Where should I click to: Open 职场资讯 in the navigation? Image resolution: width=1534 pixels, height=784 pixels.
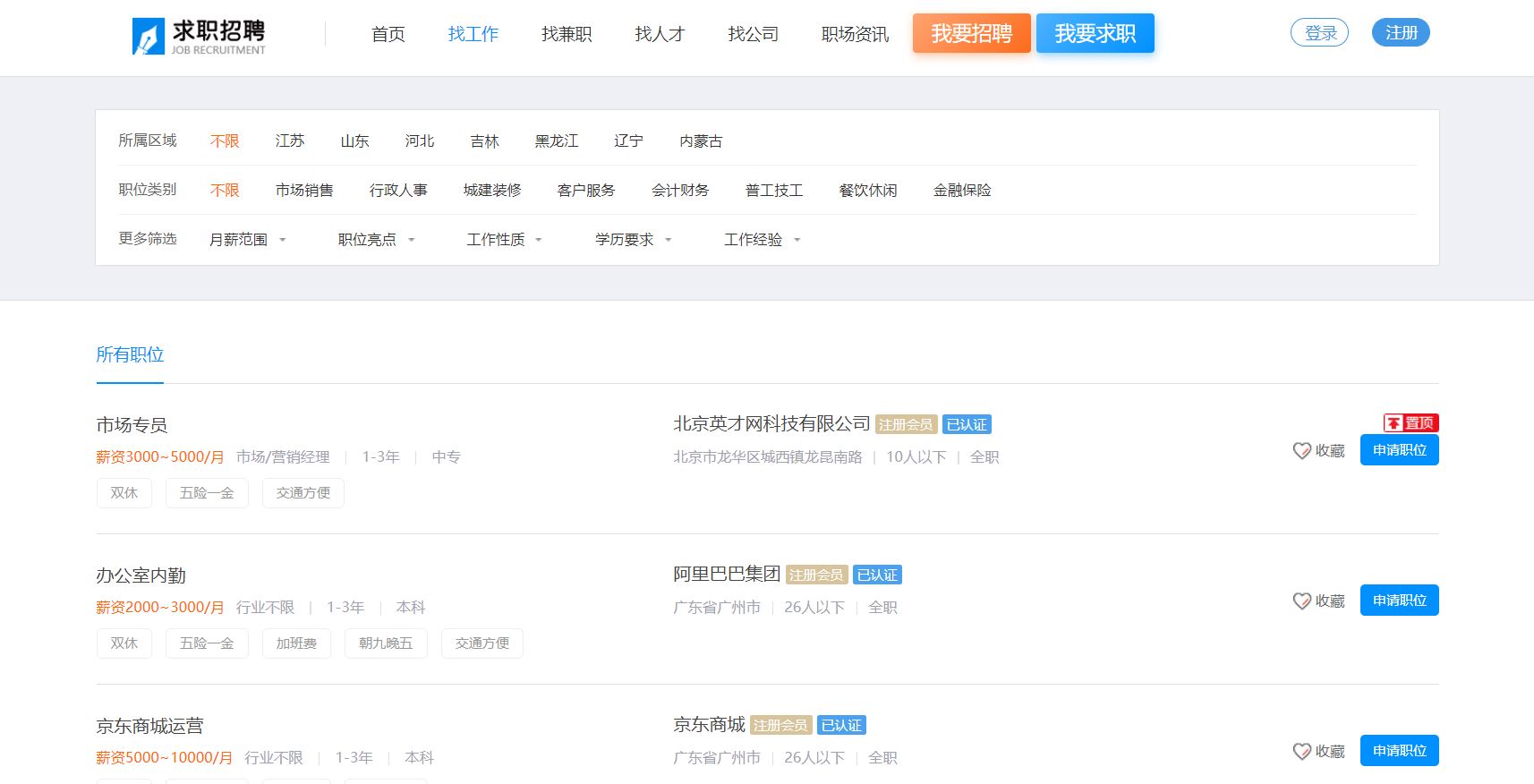point(855,35)
